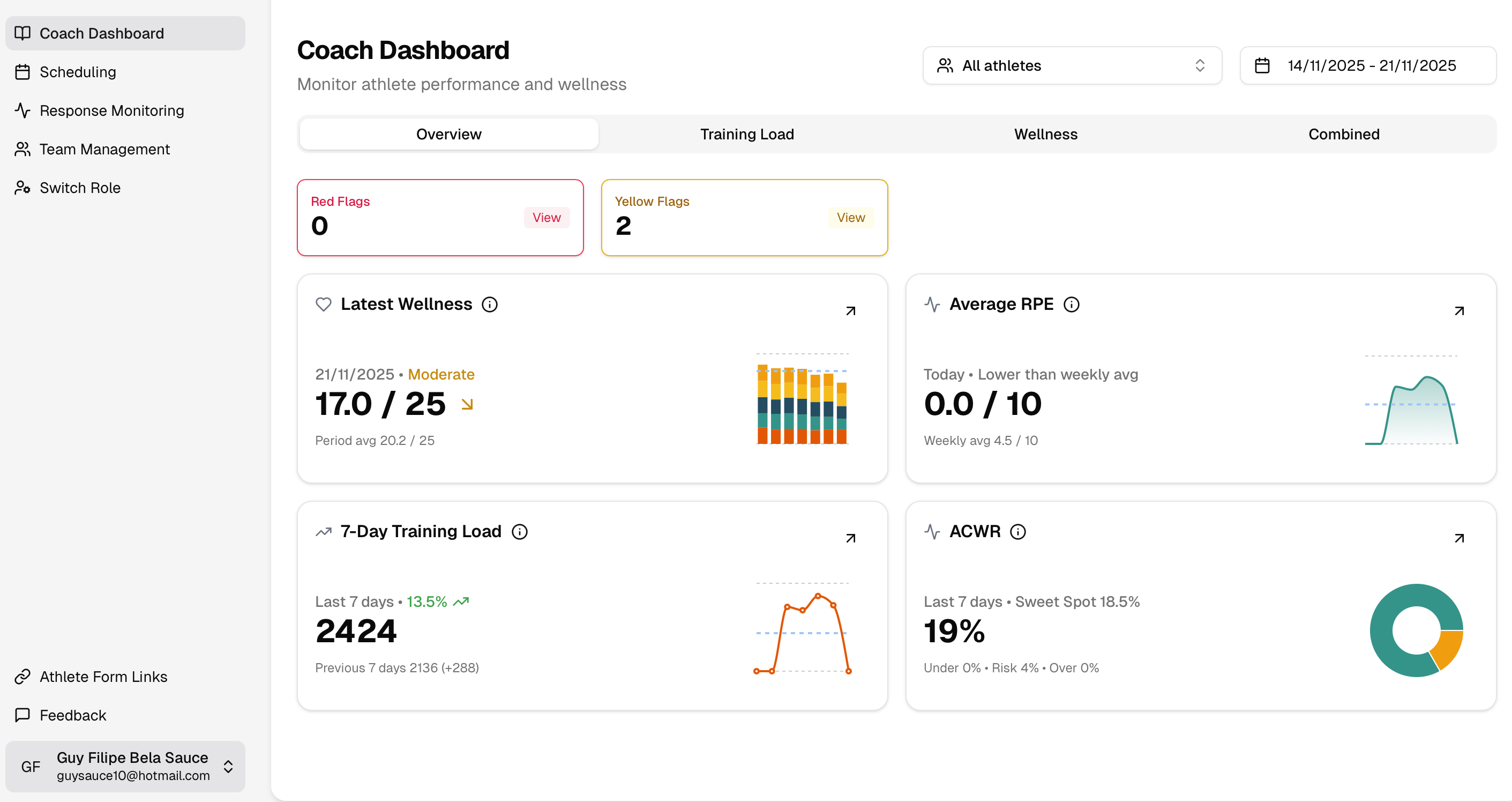1512x802 pixels.
Task: Open ACWR card expand arrow icon
Action: click(x=1459, y=538)
